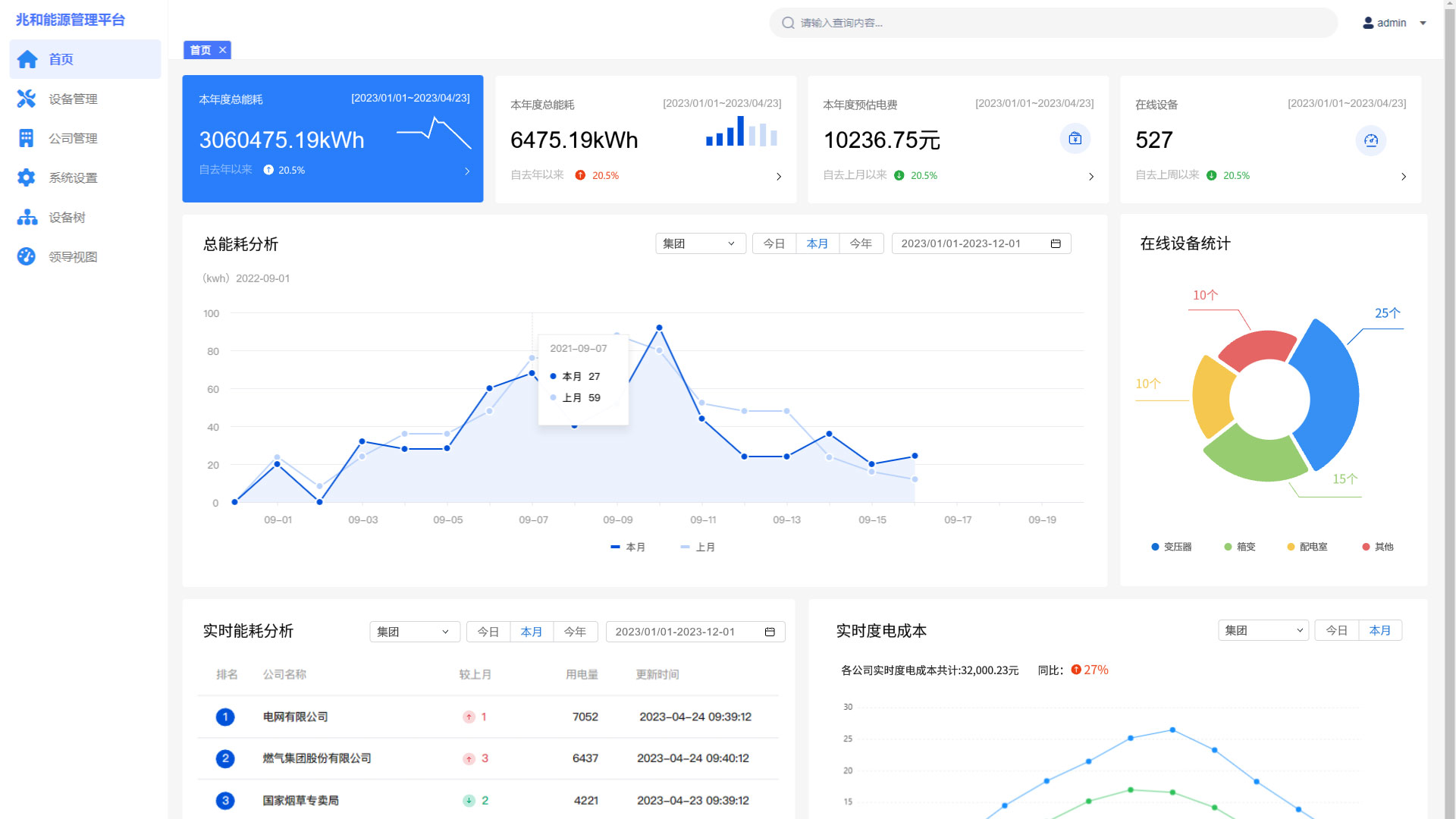
Task: Toggle 配电室 legend item
Action: pos(1307,547)
